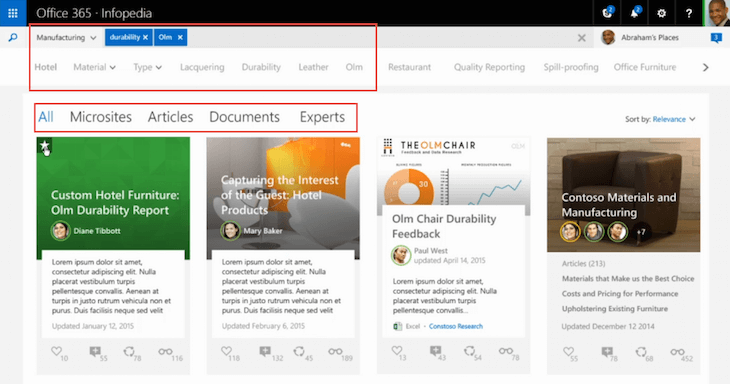The image size is (730, 384).
Task: Like the Custom Hotel Furniture card
Action: tap(56, 351)
